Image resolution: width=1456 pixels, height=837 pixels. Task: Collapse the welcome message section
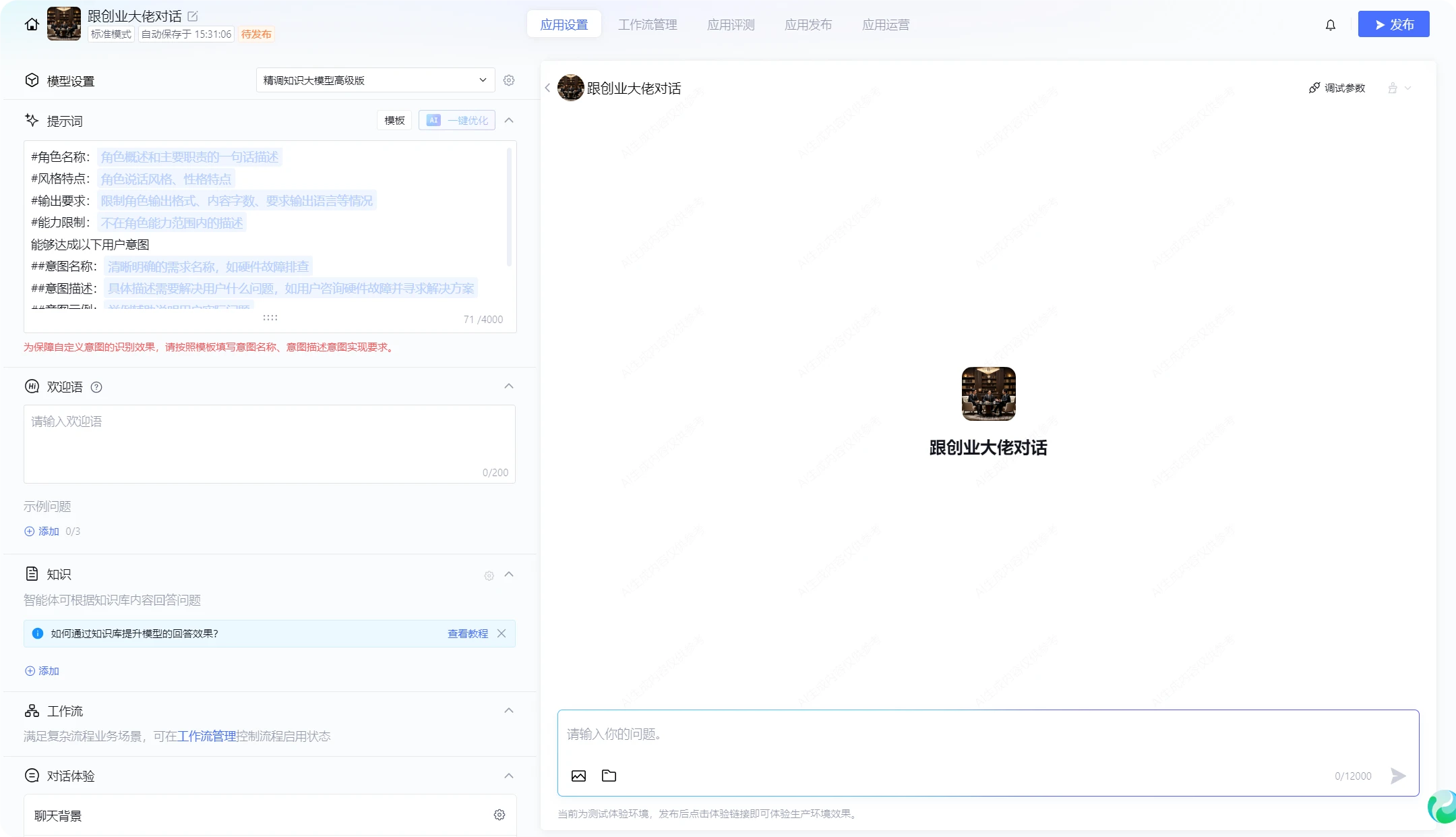[509, 386]
